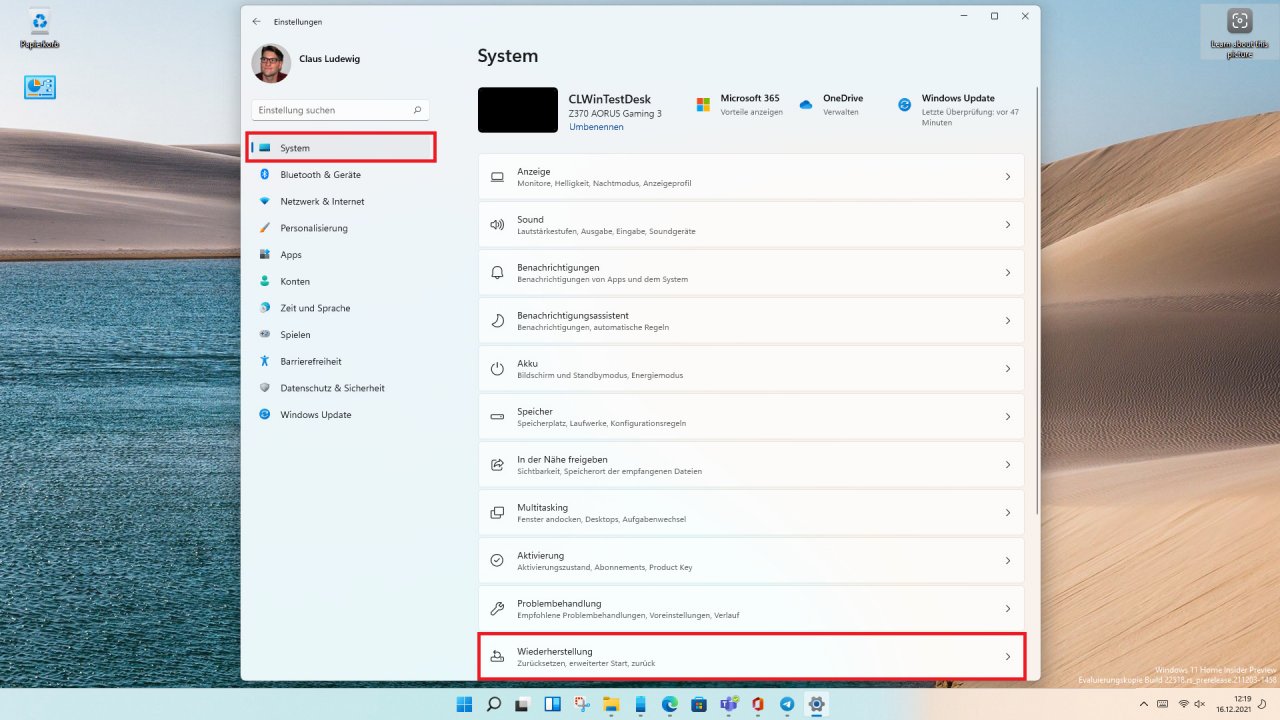This screenshot has width=1280, height=720.
Task: Click the share icon for In der Nähe freigeben
Action: (x=497, y=465)
